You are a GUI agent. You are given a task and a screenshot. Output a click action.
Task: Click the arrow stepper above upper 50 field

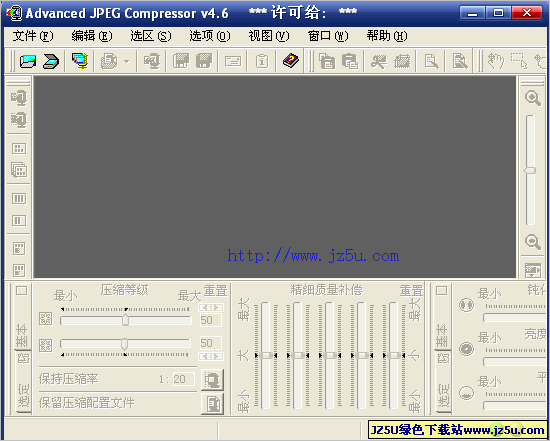(x=211, y=308)
